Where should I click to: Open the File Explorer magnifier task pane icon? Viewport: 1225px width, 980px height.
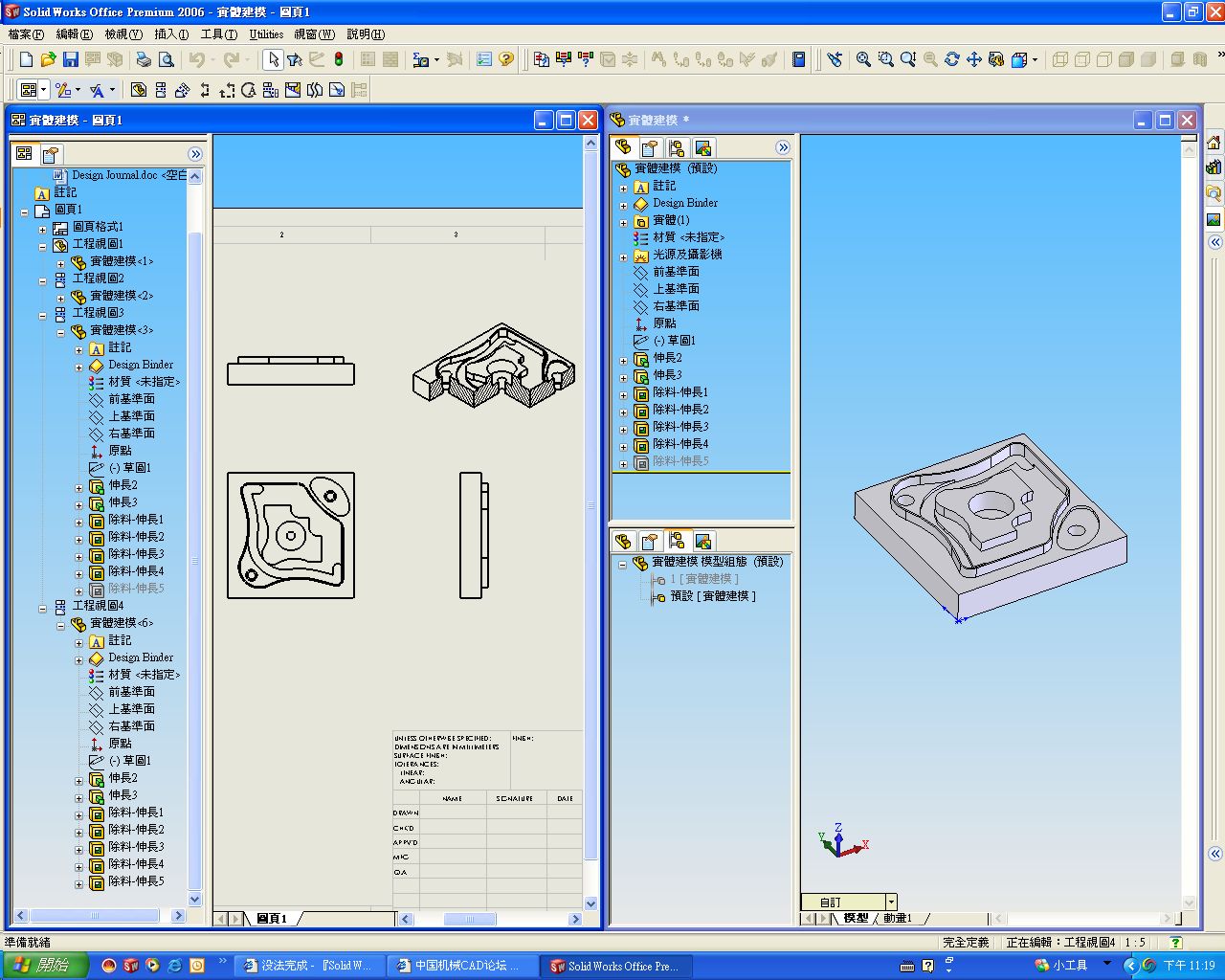pos(1214,193)
